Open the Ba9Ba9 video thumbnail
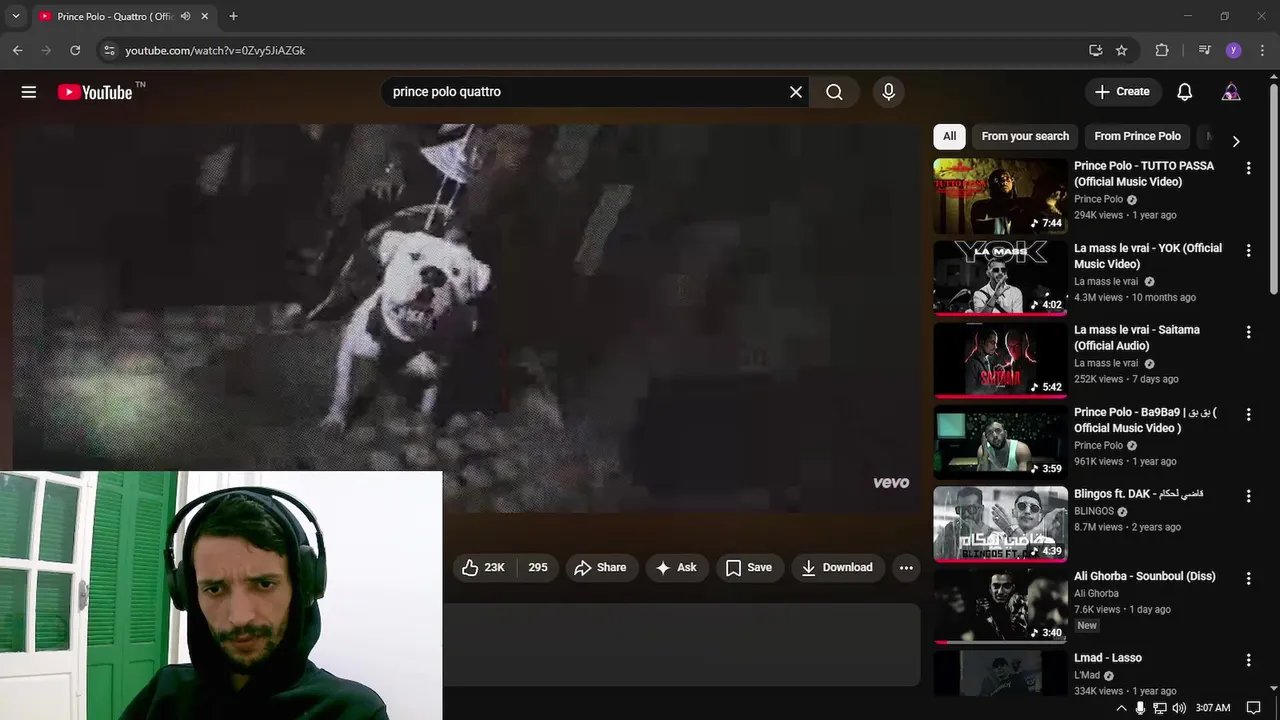This screenshot has width=1280, height=720. pos(1000,442)
